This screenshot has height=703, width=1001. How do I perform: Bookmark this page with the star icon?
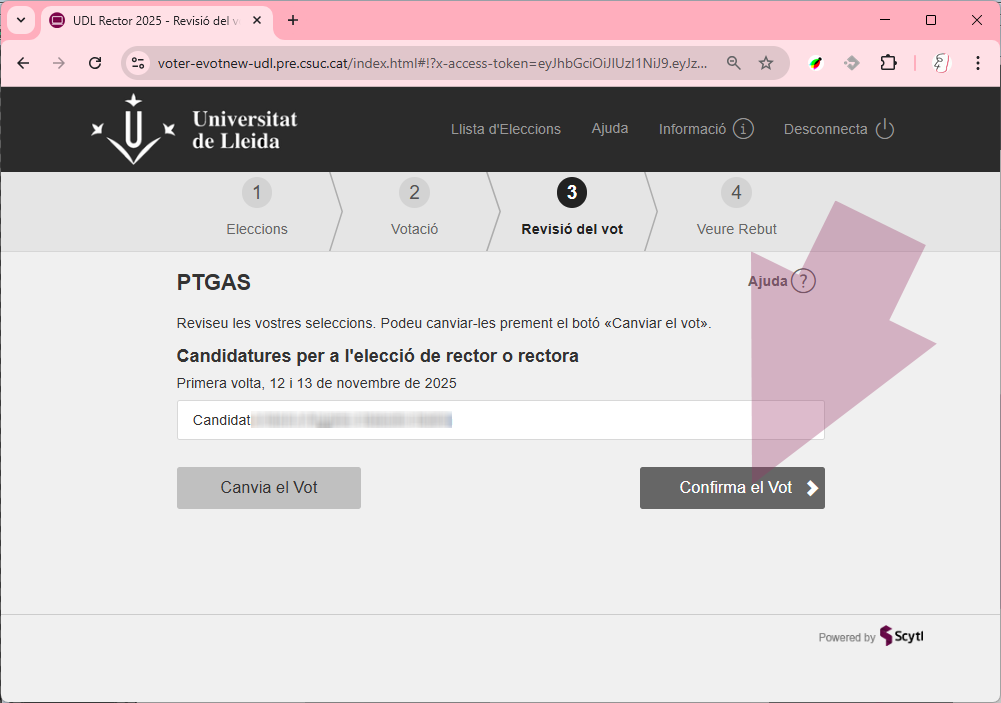(766, 63)
